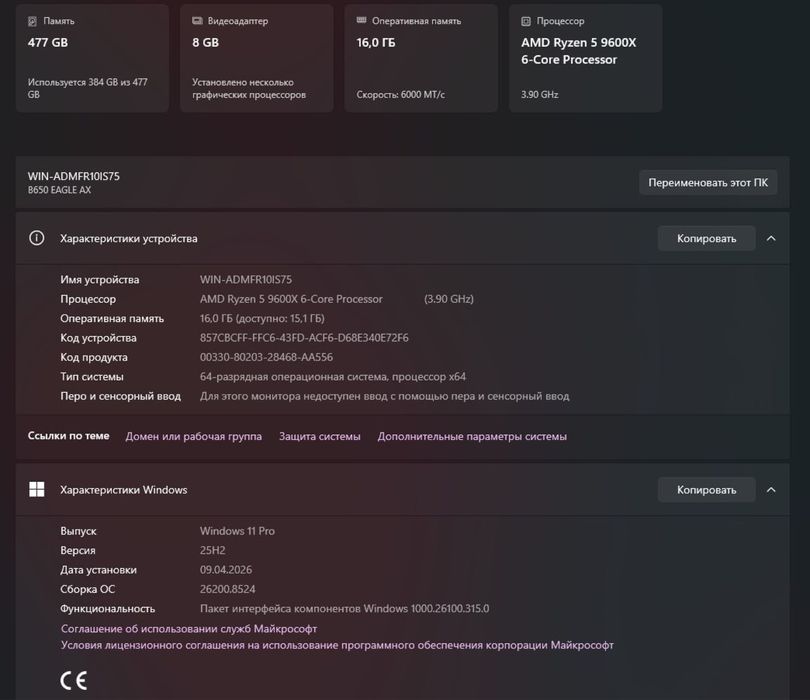
Task: Click the storage icon in the Память card
Action: coord(33,21)
